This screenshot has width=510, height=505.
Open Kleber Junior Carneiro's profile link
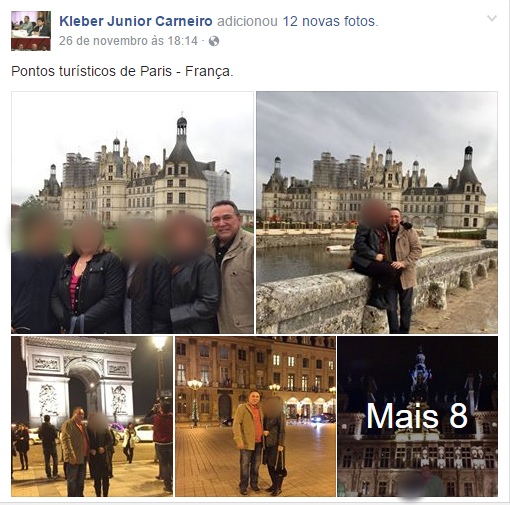click(136, 21)
